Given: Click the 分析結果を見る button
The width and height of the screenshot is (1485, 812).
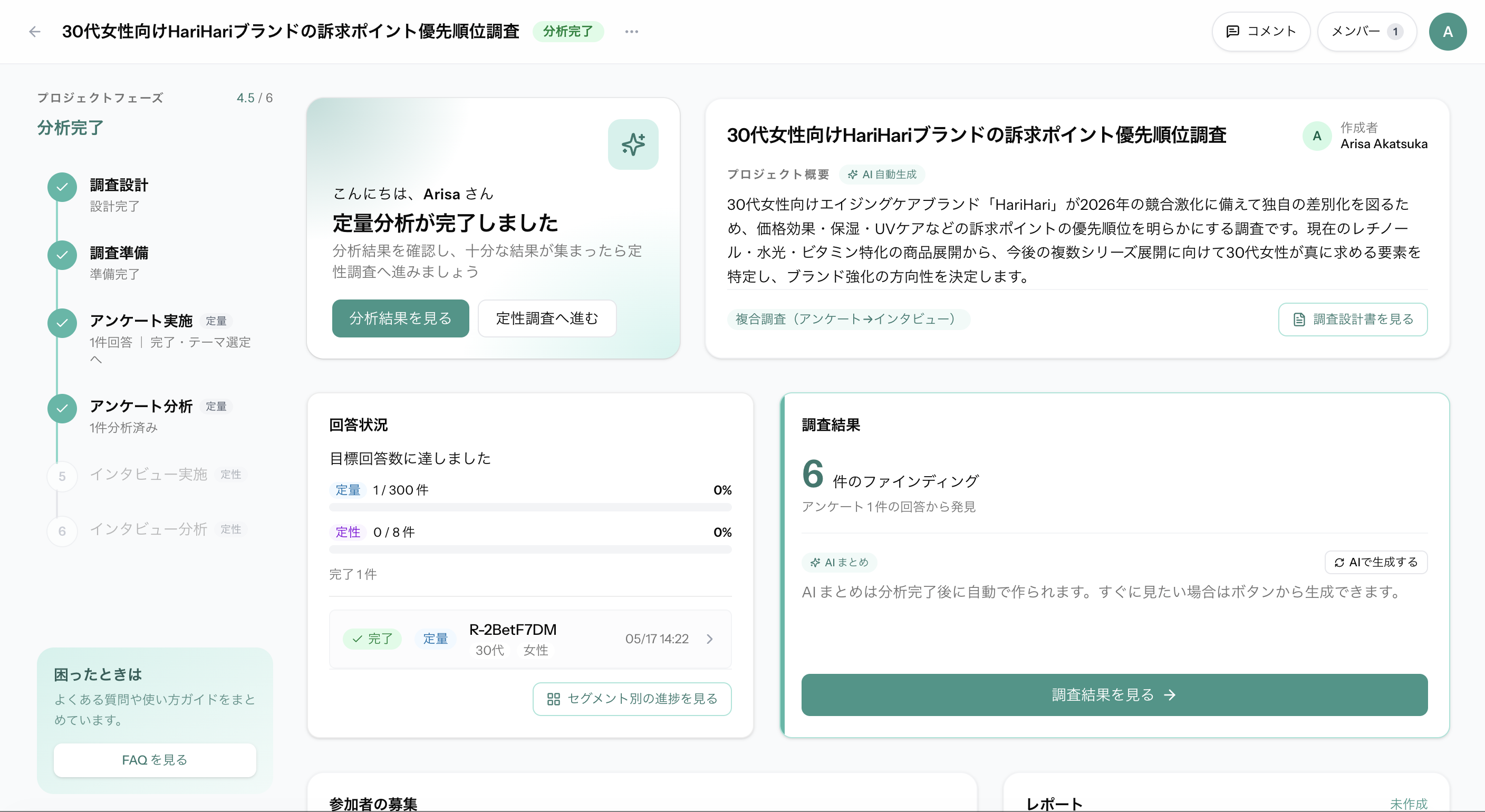Looking at the screenshot, I should (x=400, y=318).
